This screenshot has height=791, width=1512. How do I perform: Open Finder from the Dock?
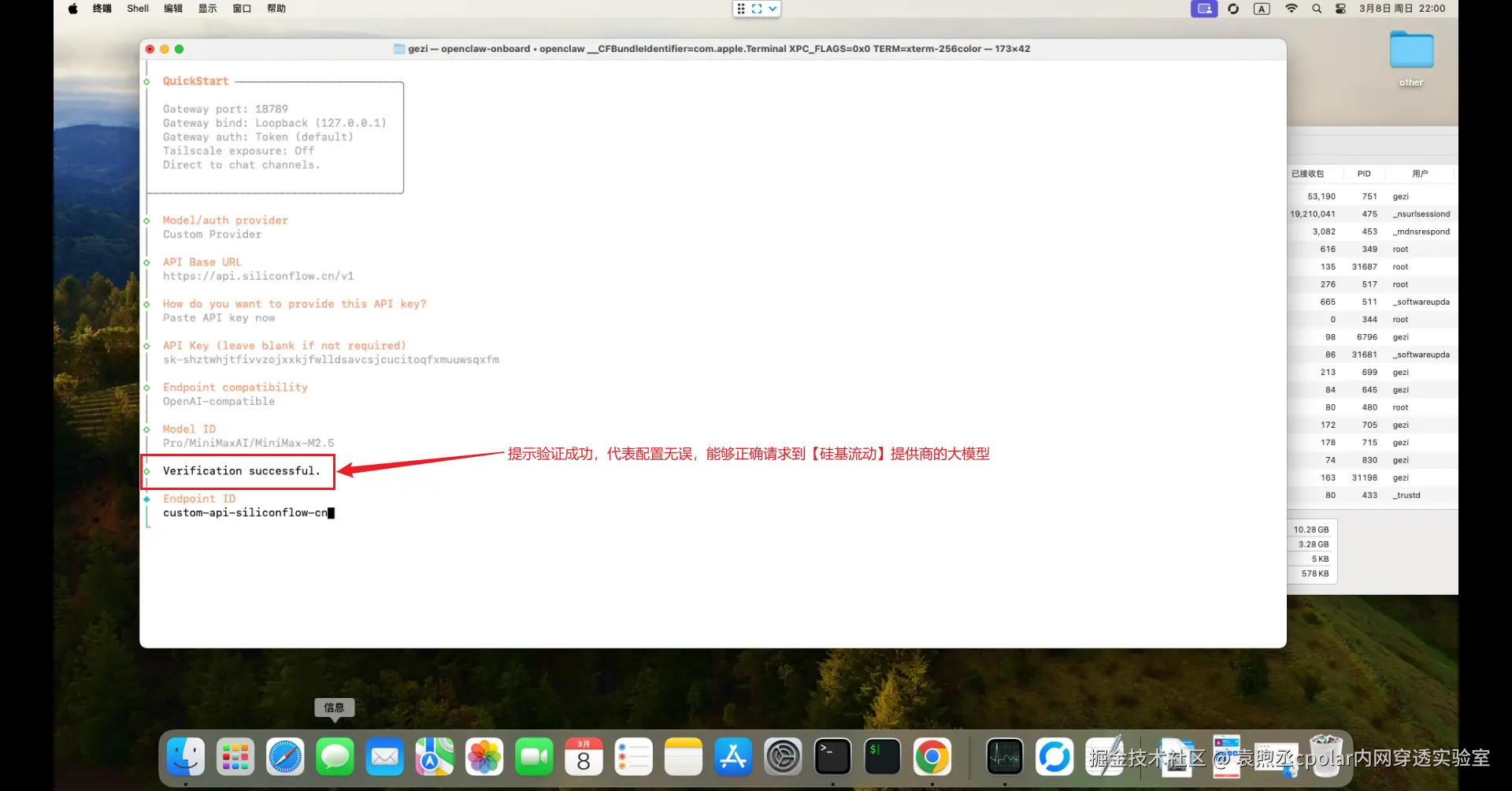tap(186, 757)
